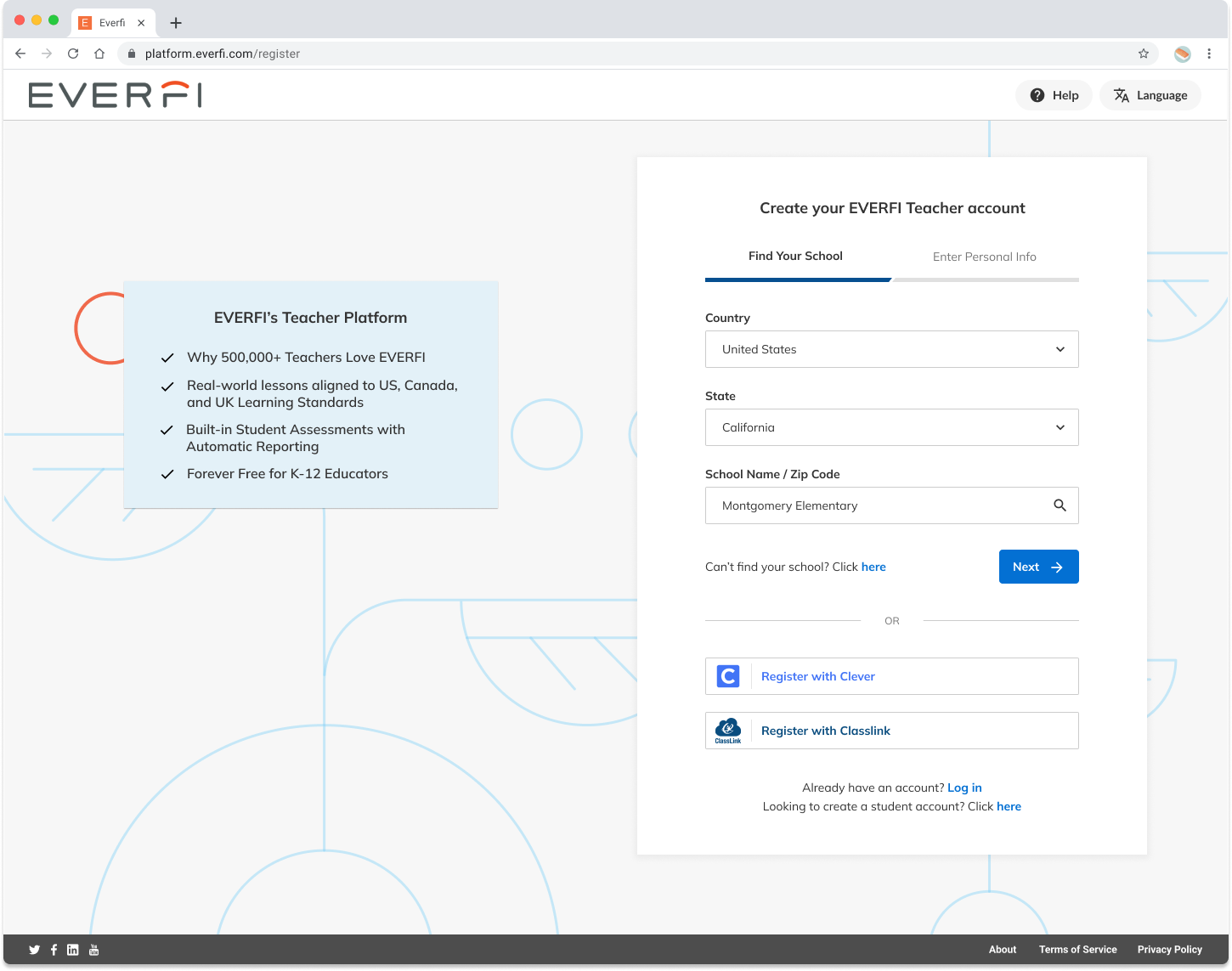The height and width of the screenshot is (971, 1232).
Task: Expand the State dropdown showing California
Action: [892, 427]
